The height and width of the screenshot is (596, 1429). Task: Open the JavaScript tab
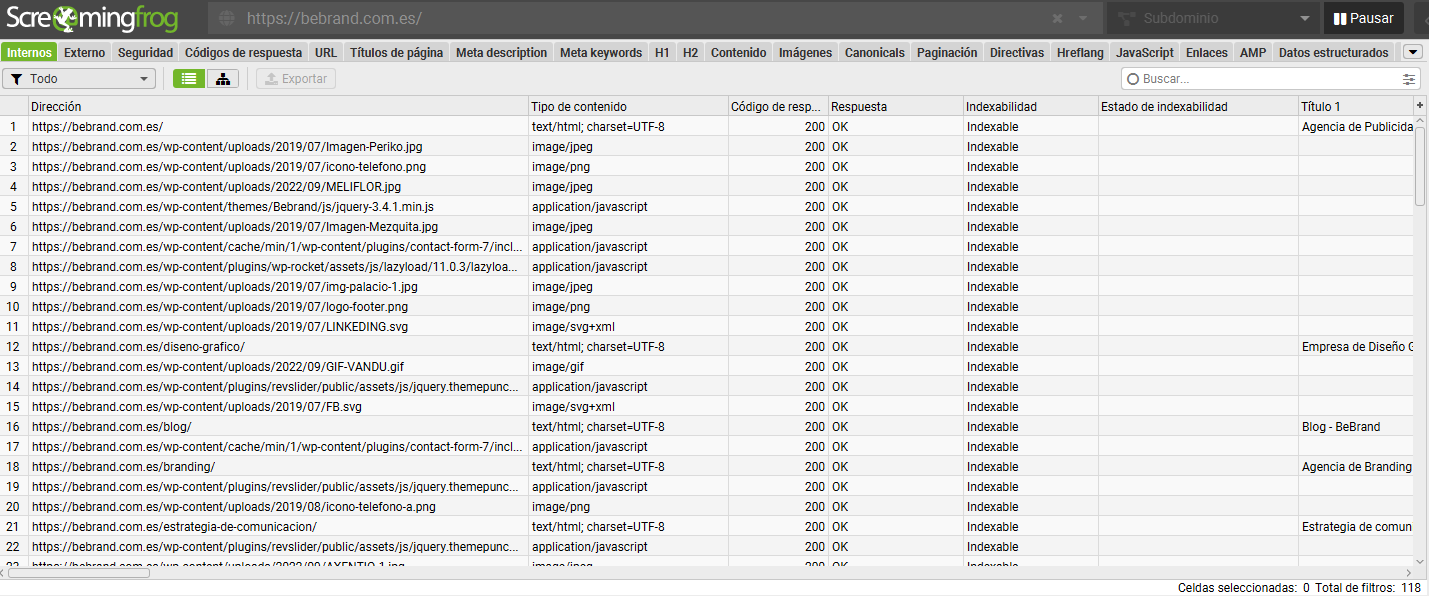point(1144,53)
